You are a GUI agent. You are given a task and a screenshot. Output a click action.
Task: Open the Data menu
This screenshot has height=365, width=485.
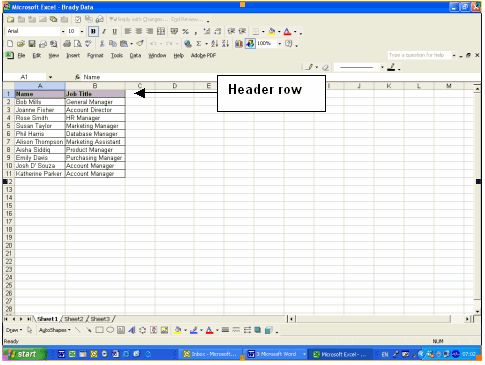pos(135,56)
